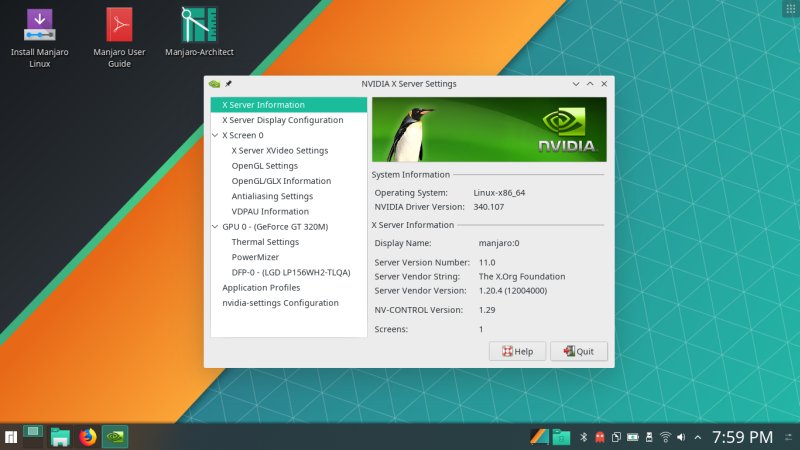Click the Quit button
The width and height of the screenshot is (800, 450).
point(579,351)
